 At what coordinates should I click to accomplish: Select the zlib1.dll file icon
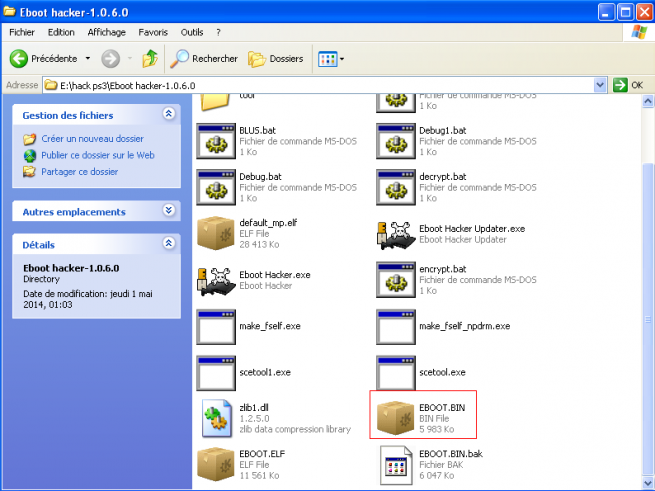tap(216, 415)
